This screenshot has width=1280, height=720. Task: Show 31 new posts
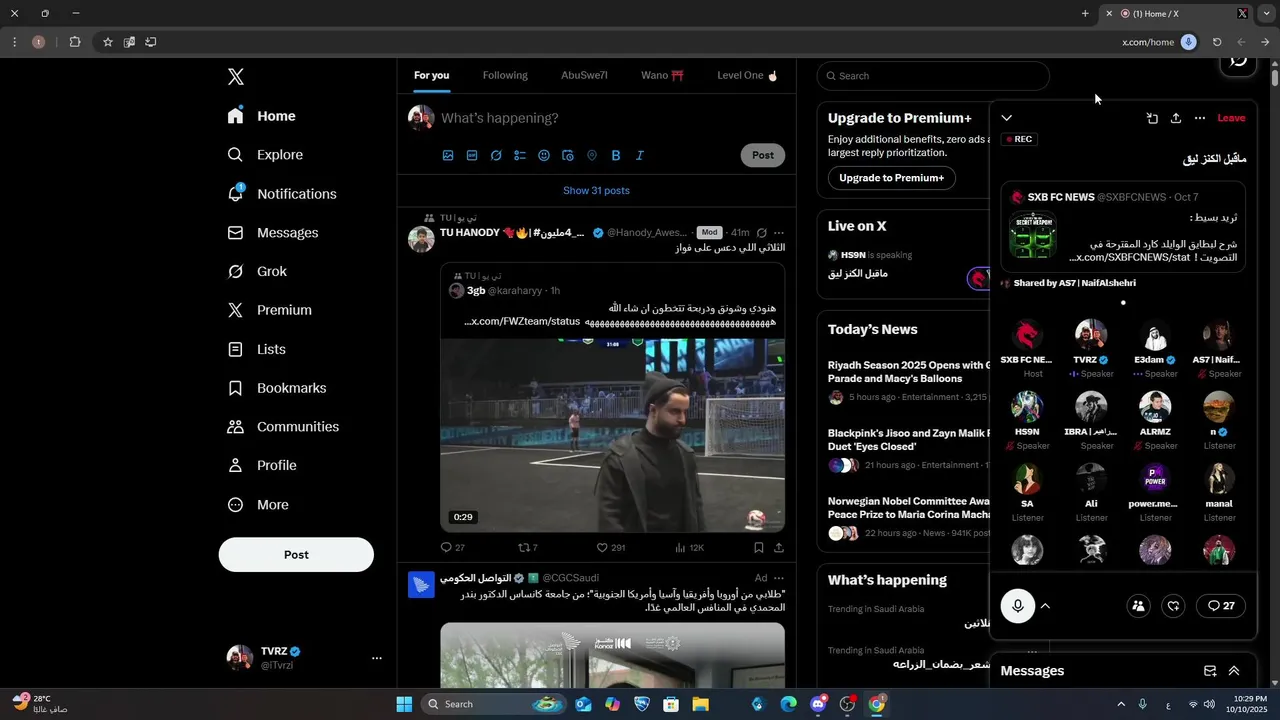pos(596,190)
